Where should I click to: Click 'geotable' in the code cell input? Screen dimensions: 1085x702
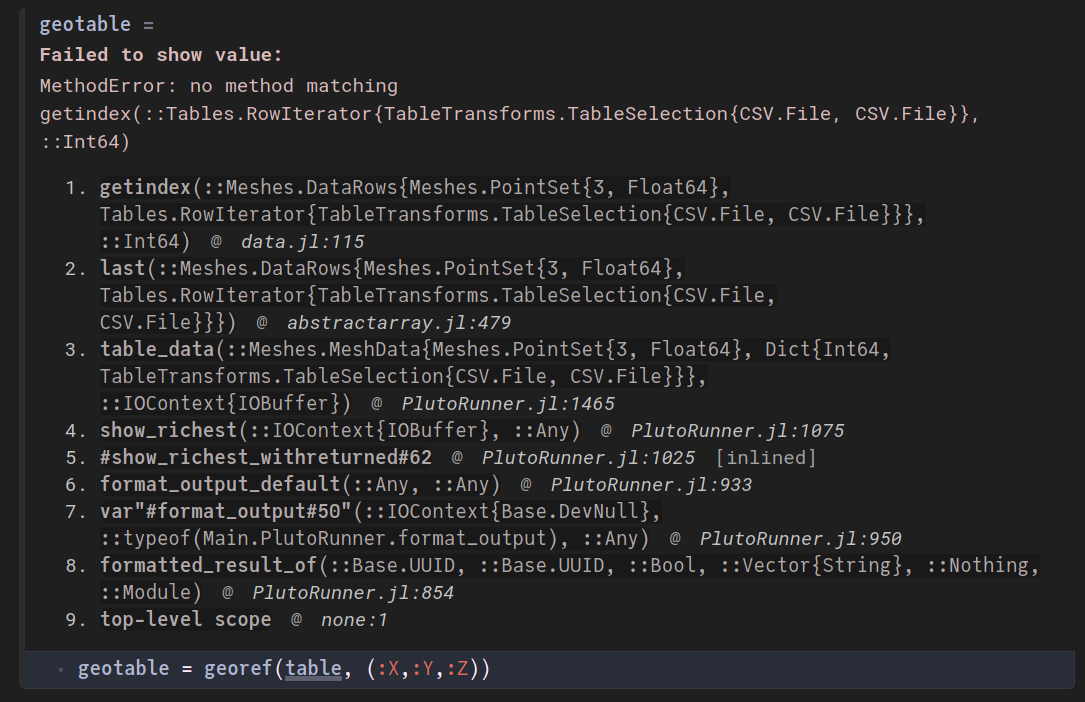click(x=123, y=668)
